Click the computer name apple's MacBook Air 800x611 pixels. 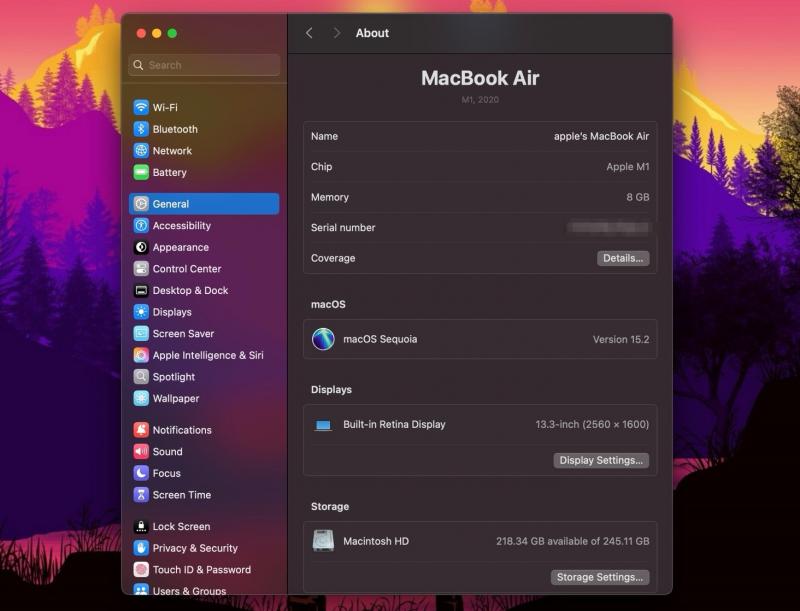point(602,136)
